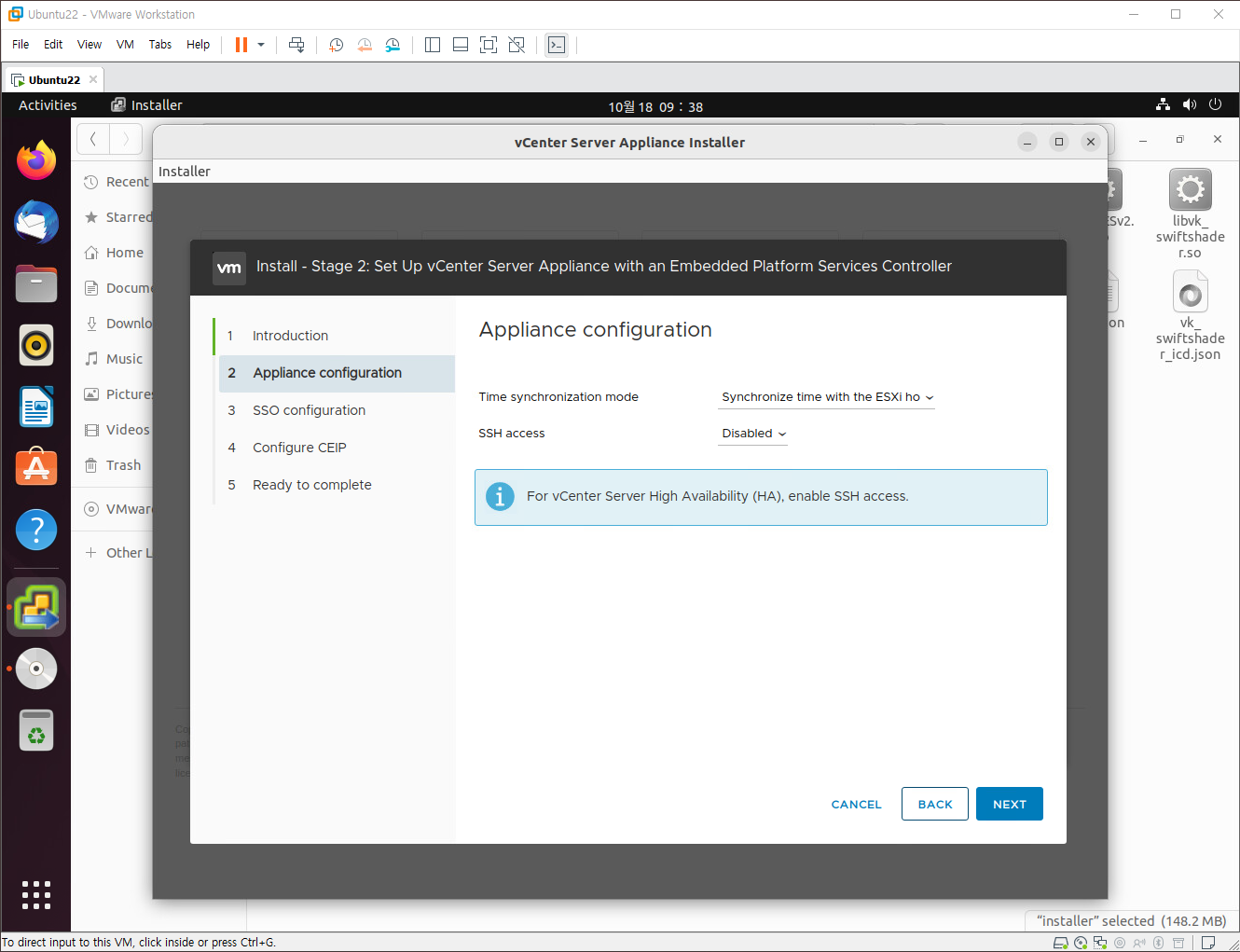
Task: Click the volume icon in top bar
Action: [1189, 104]
